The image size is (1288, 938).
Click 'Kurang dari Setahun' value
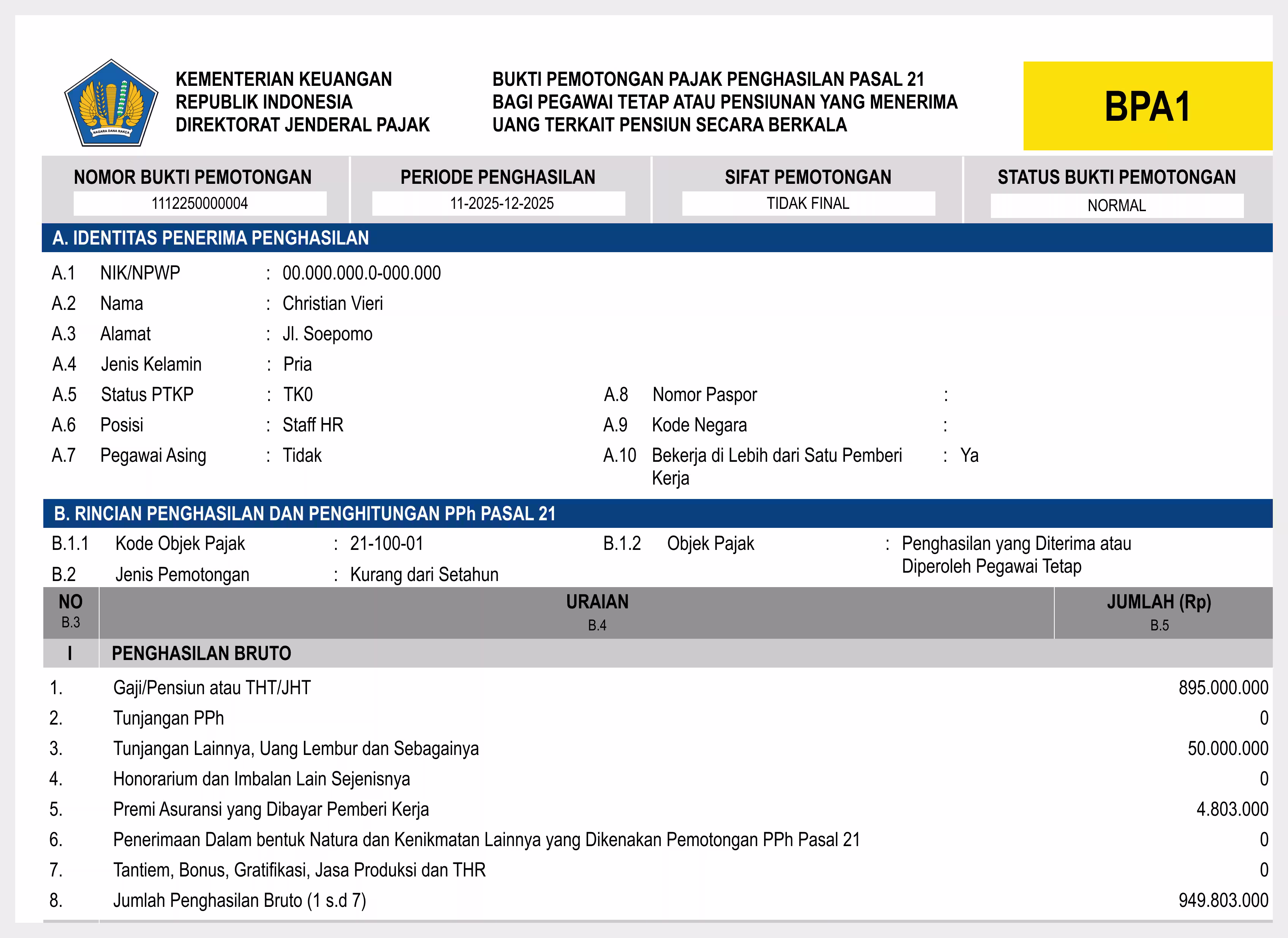(424, 575)
